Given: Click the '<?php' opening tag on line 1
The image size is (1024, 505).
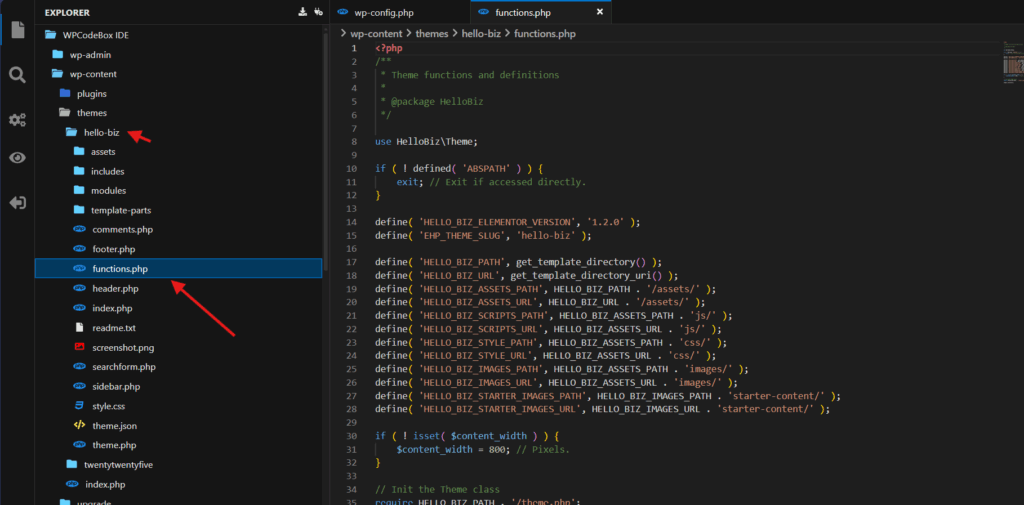Looking at the screenshot, I should (x=389, y=48).
